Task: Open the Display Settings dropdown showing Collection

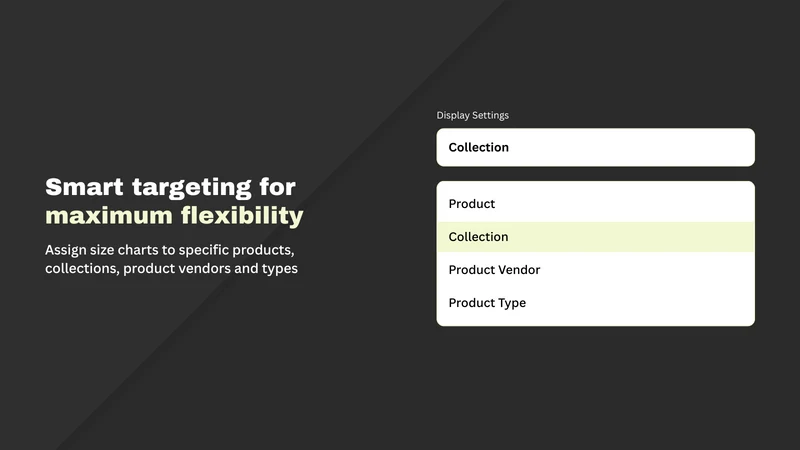Action: pyautogui.click(x=595, y=147)
